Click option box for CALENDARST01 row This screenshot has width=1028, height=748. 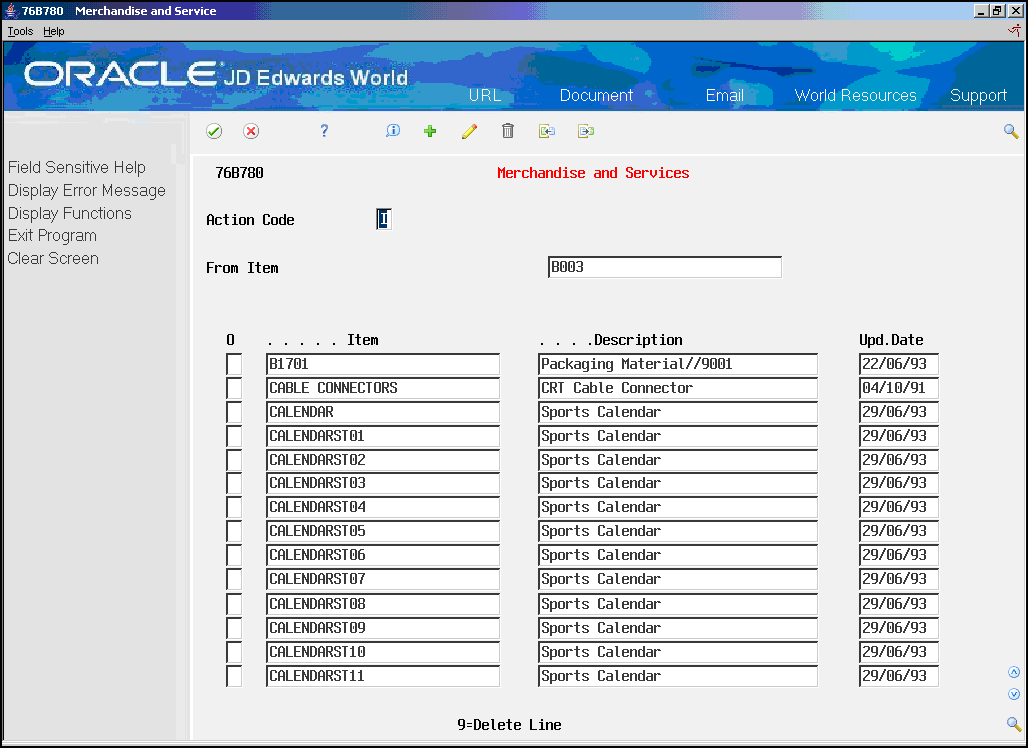(x=234, y=436)
